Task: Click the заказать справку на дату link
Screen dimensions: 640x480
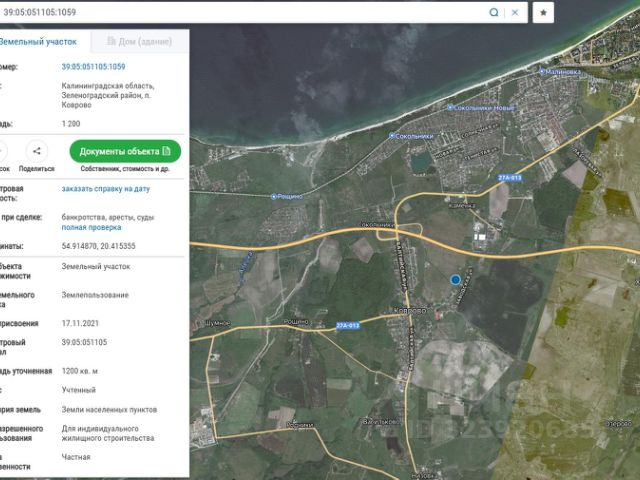Action: click(x=105, y=188)
